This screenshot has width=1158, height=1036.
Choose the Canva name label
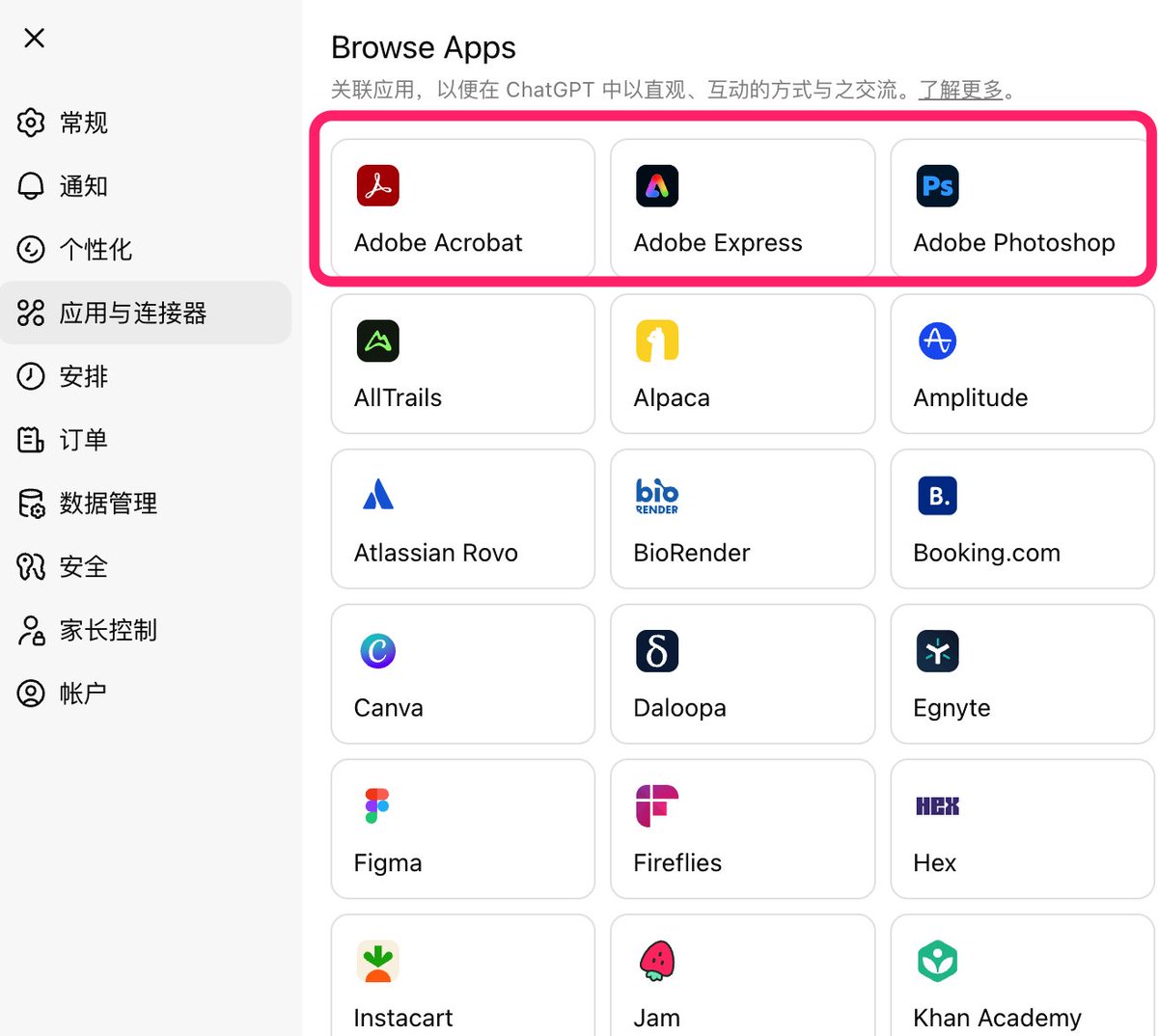[x=389, y=708]
